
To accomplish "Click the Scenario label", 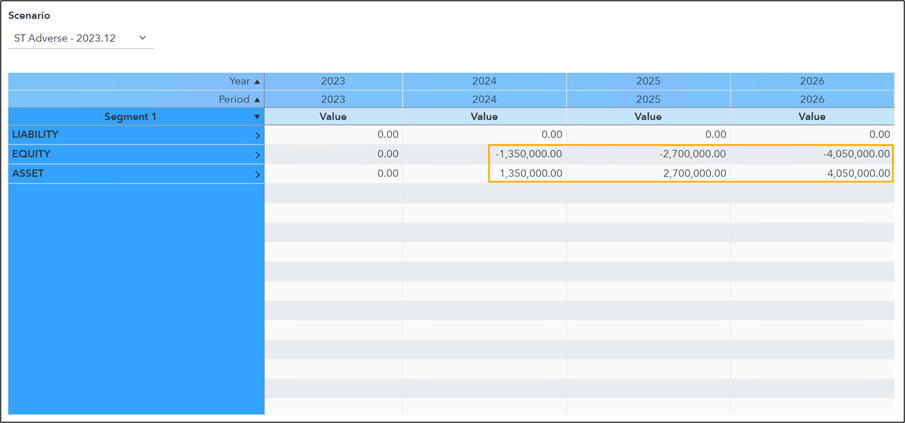I will point(29,16).
